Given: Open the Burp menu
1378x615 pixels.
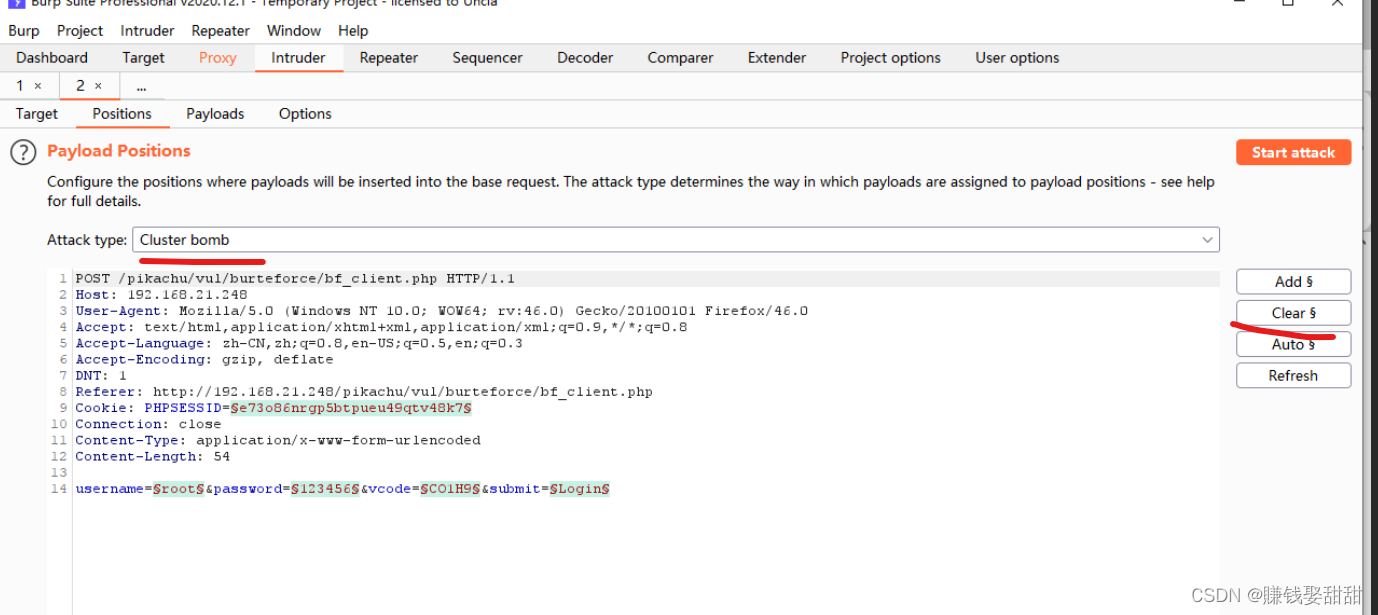Looking at the screenshot, I should [24, 31].
